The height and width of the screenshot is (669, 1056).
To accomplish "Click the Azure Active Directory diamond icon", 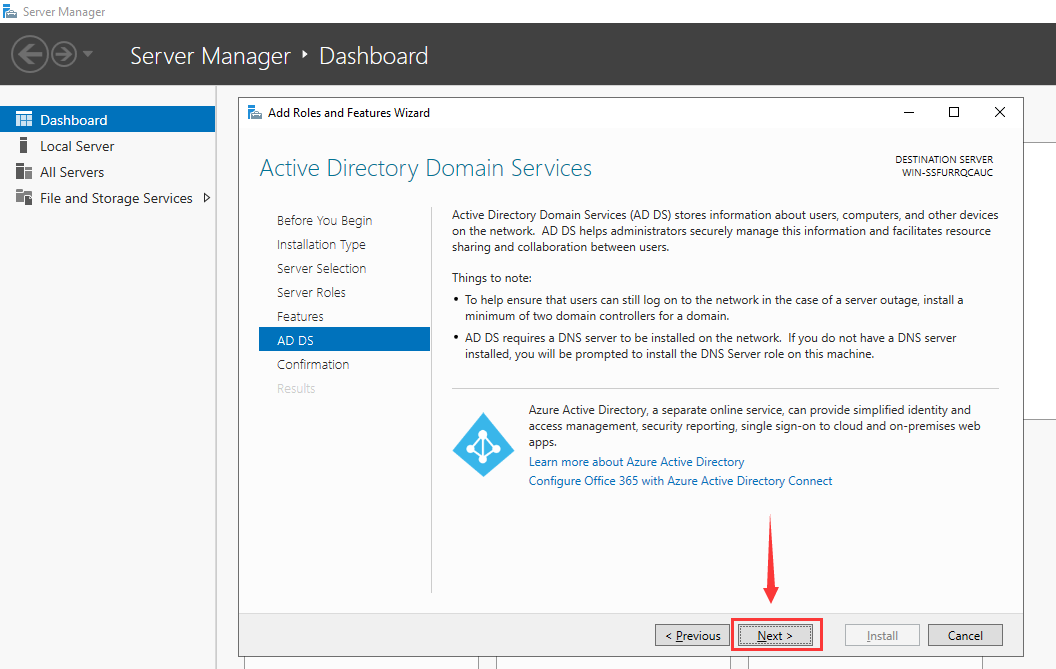I will (x=483, y=445).
